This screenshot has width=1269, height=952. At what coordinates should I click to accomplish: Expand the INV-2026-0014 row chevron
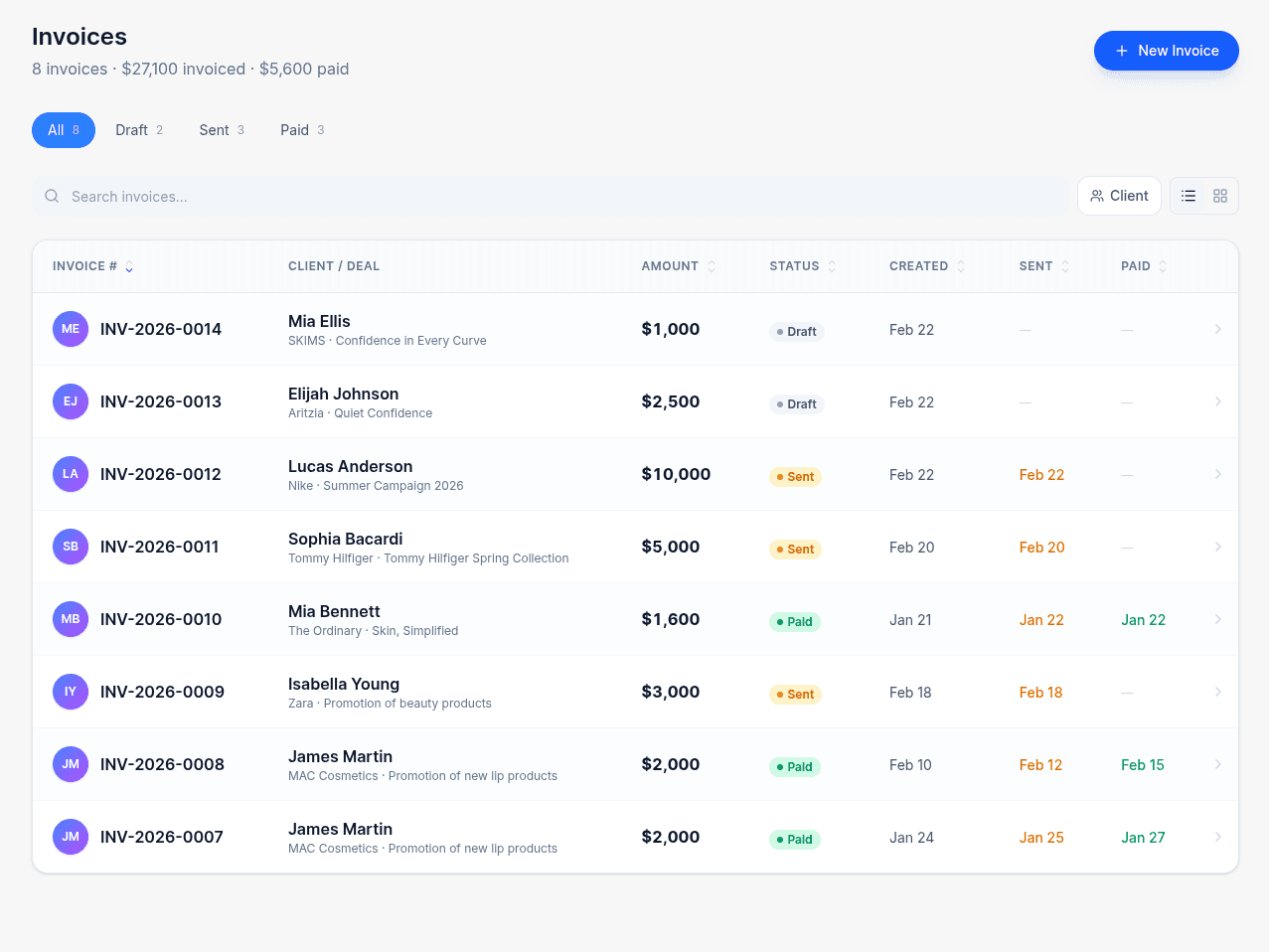pyautogui.click(x=1217, y=329)
